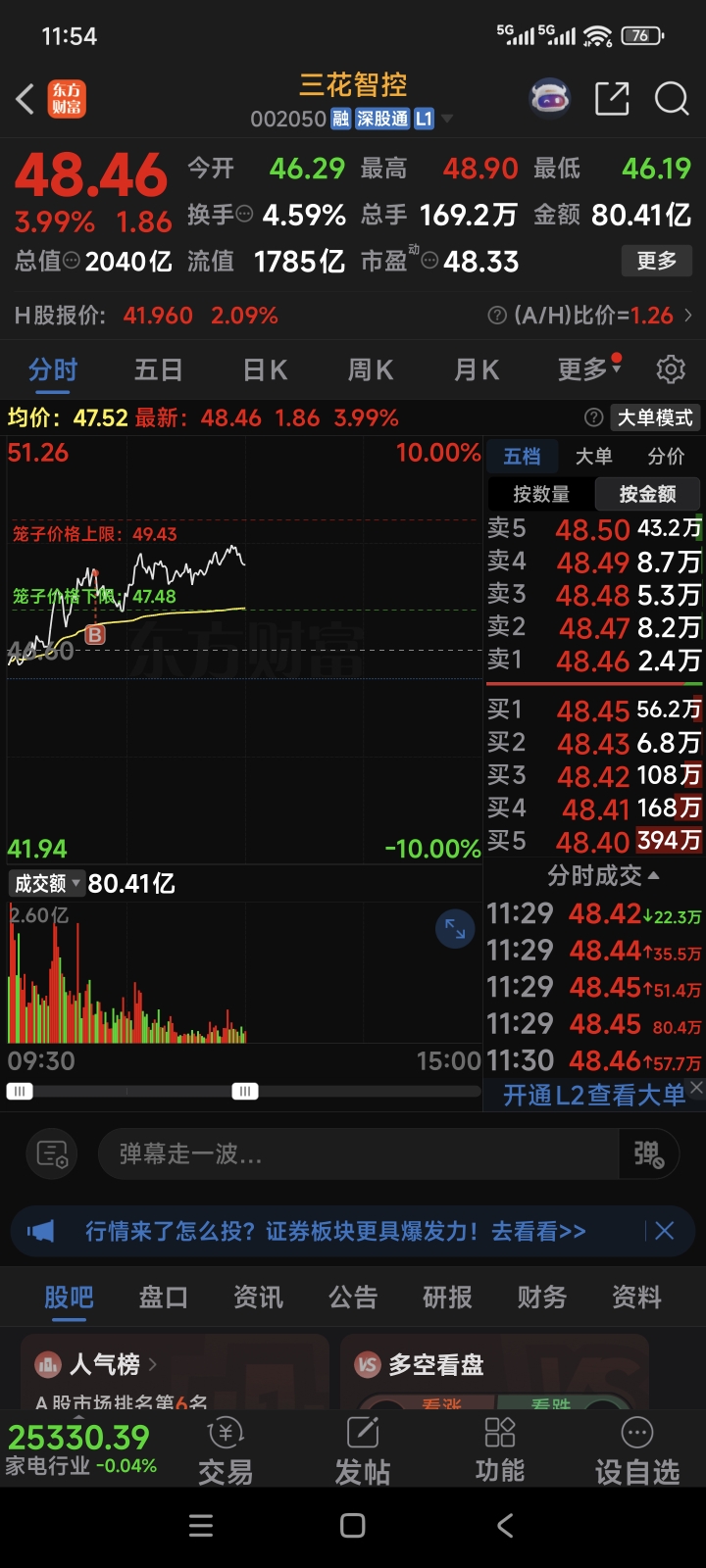Viewport: 706px width, 1568px height.
Task: Tap the 融 margin trading badge
Action: point(340,119)
